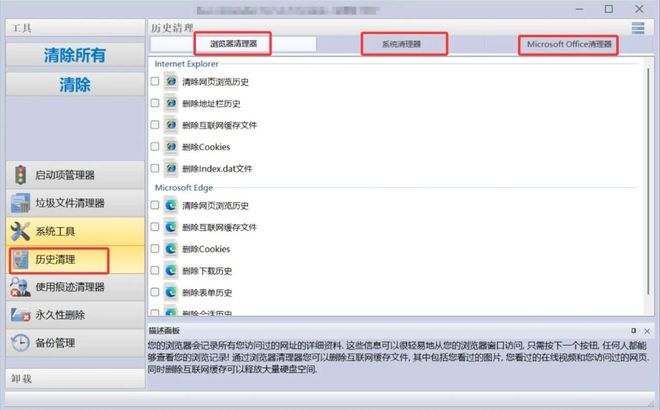Open 永久性删除 icon in sidebar

[x=20, y=315]
